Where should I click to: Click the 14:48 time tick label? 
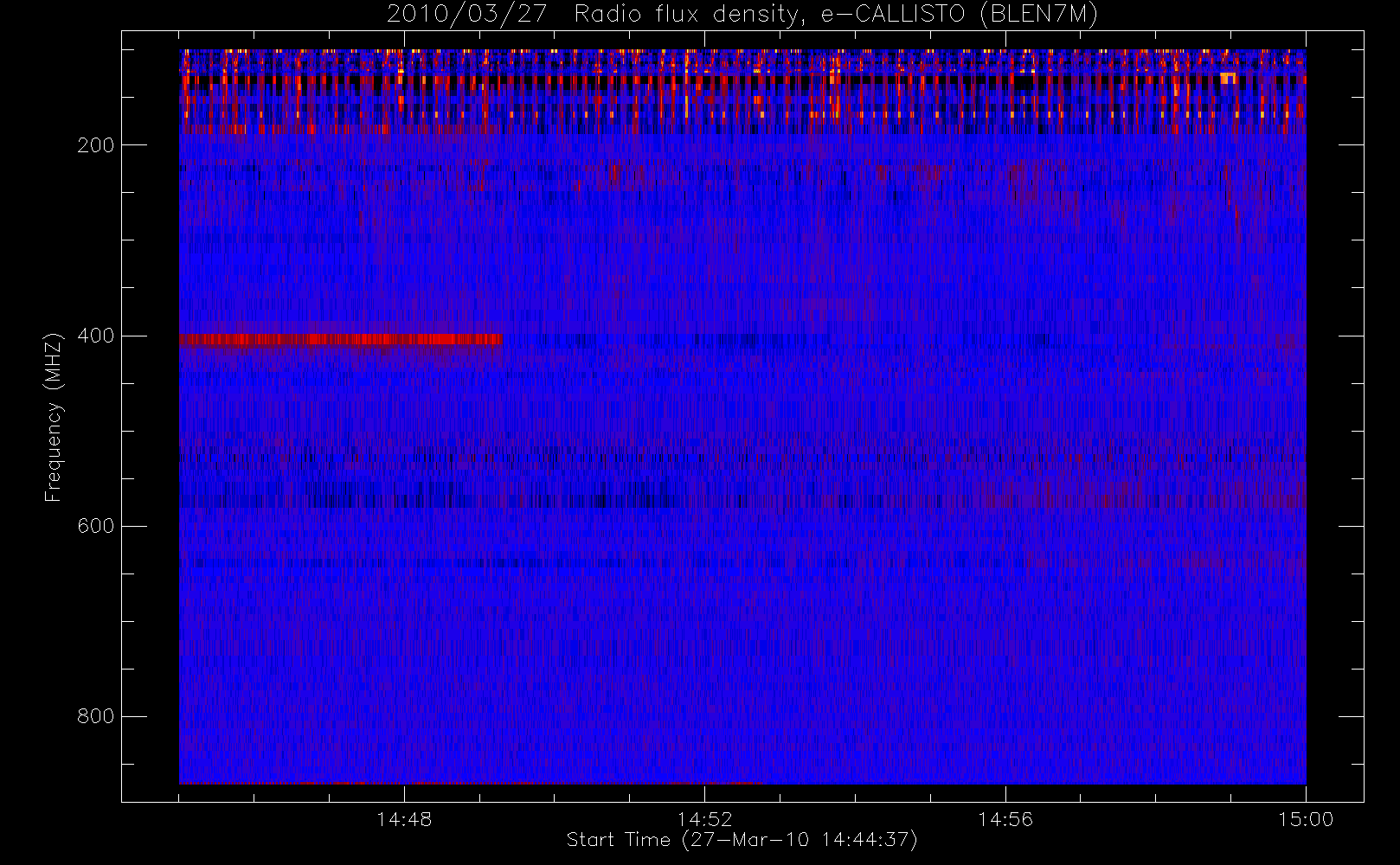coord(404,819)
